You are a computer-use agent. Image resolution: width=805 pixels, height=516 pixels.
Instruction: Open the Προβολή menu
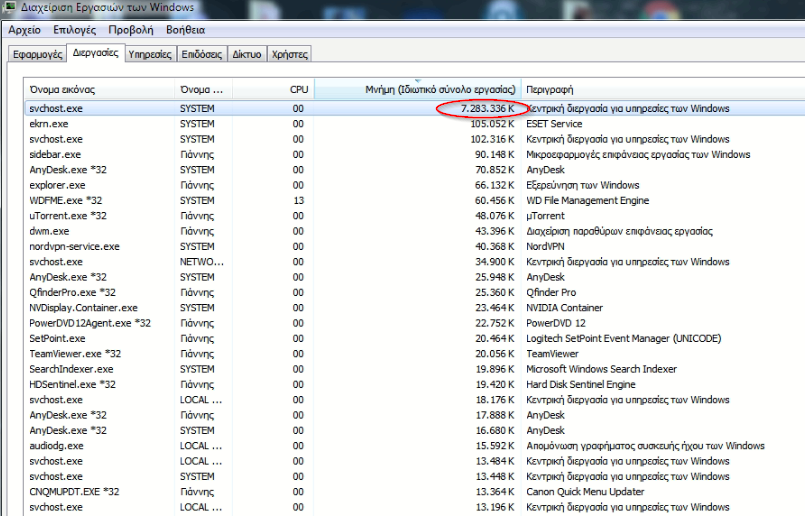[130, 30]
